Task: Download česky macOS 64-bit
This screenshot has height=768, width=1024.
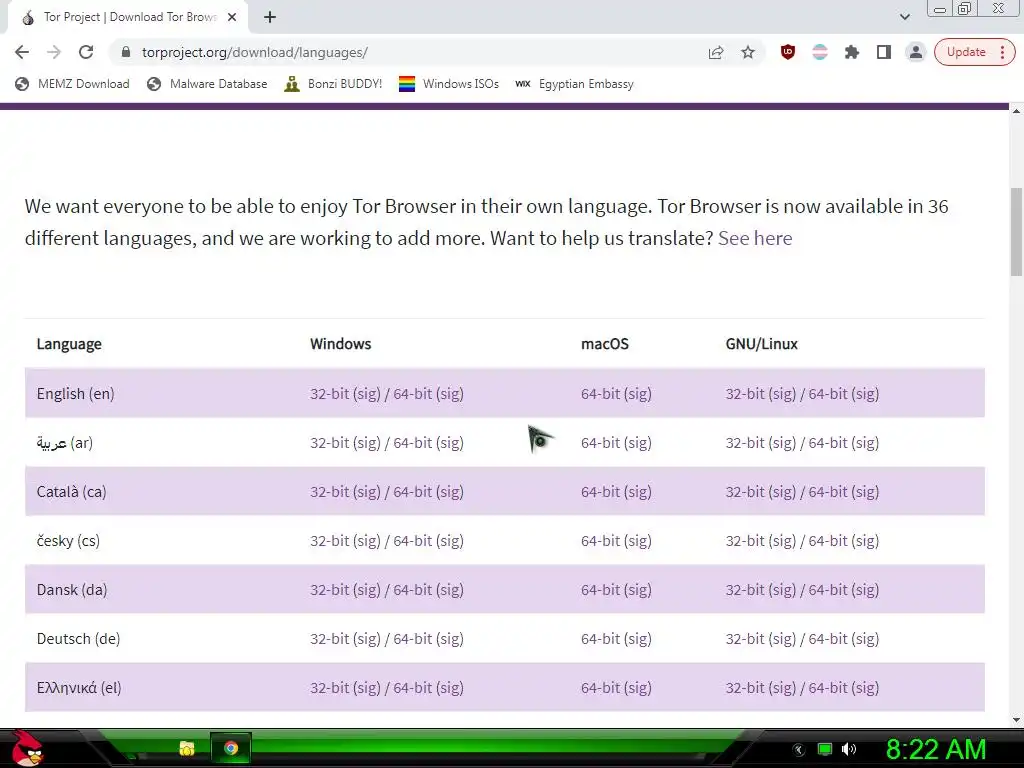Action: pos(601,541)
